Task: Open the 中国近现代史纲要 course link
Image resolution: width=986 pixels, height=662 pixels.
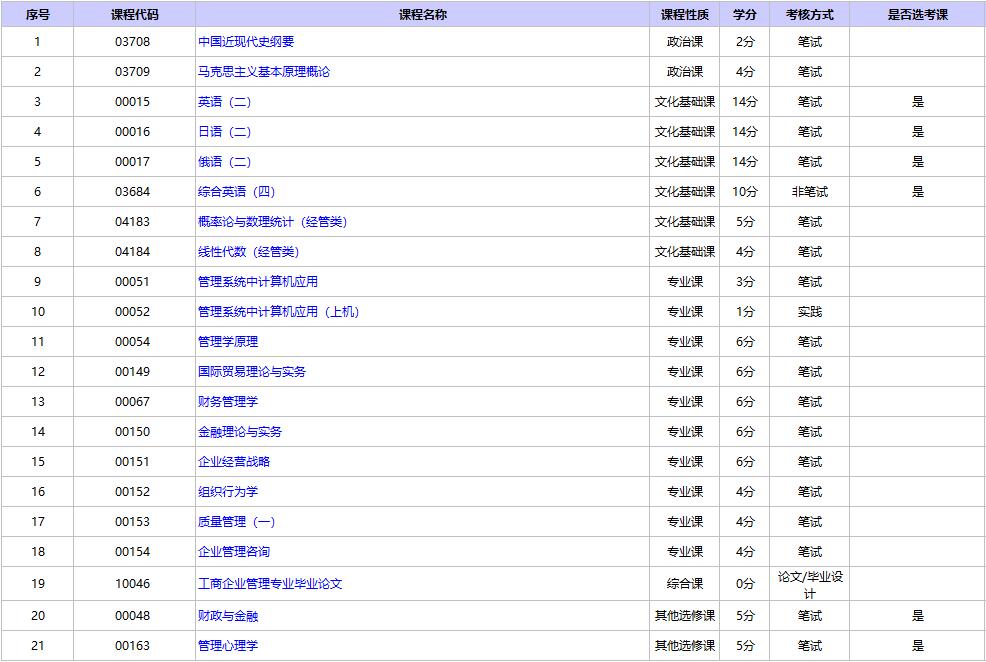Action: [x=246, y=41]
